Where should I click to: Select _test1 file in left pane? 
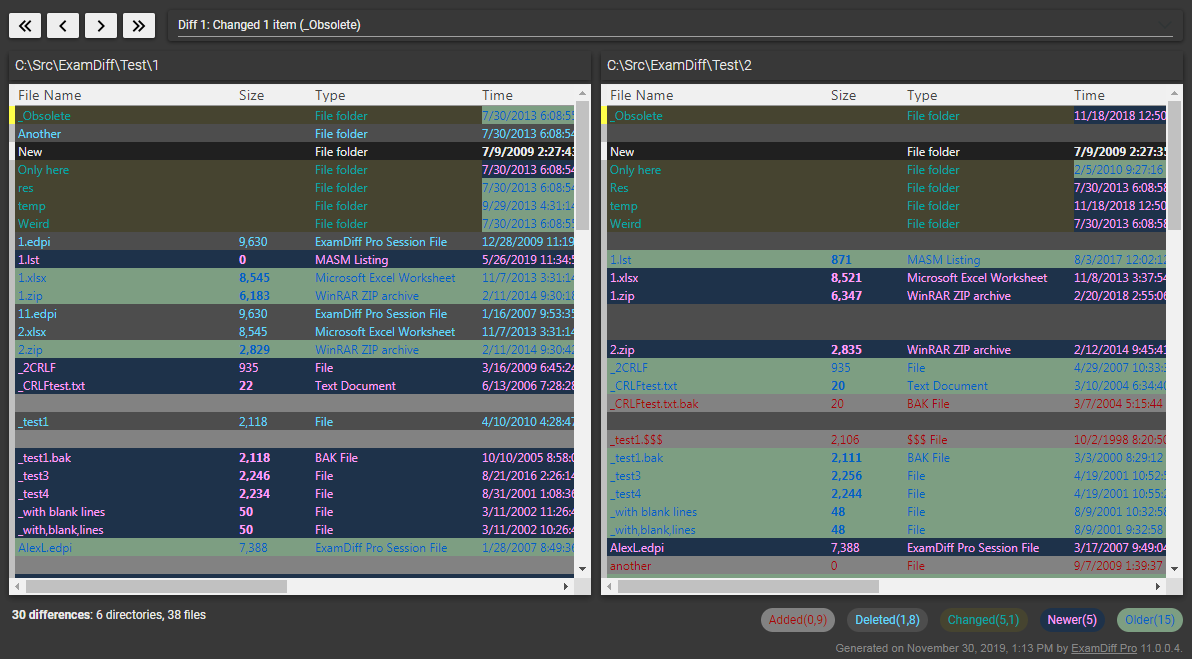(x=293, y=422)
